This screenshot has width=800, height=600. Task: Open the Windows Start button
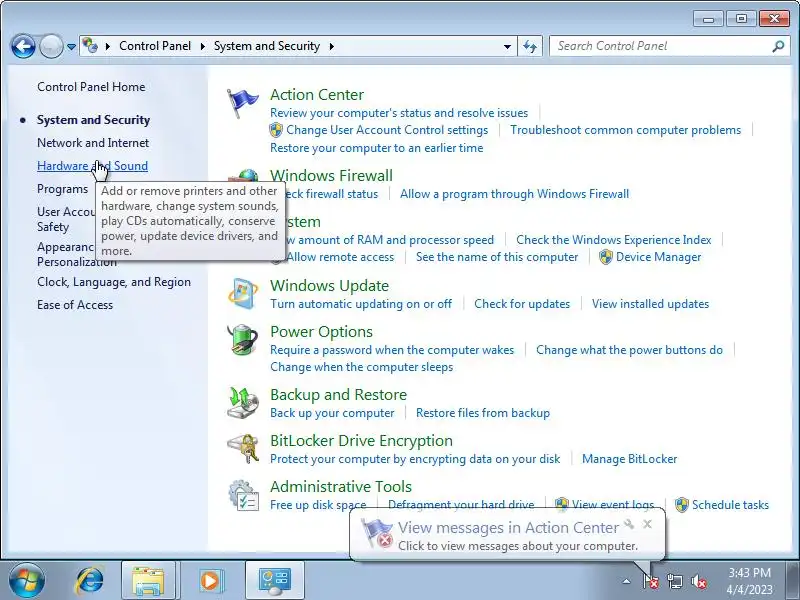click(26, 580)
